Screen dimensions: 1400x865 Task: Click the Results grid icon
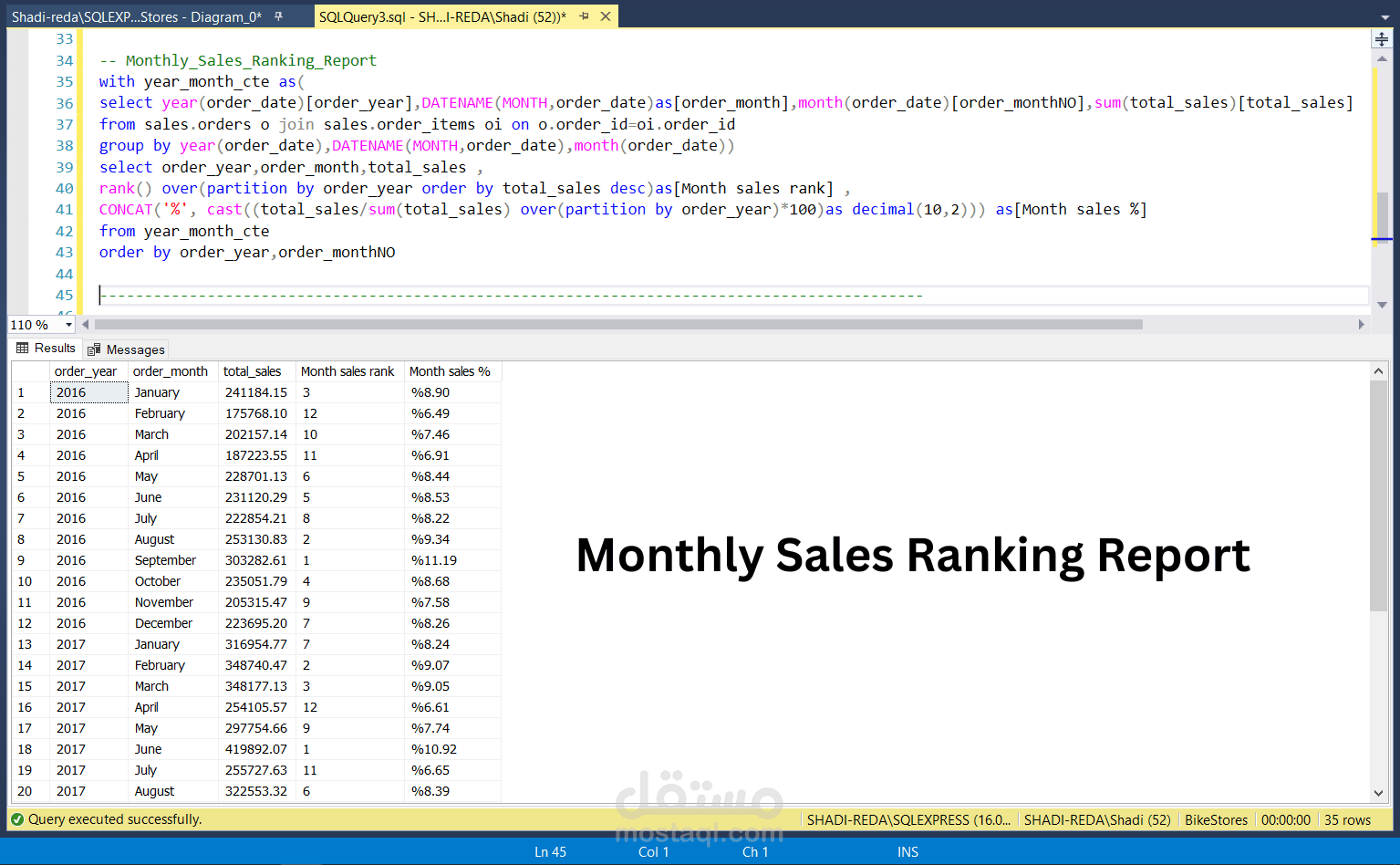point(23,348)
